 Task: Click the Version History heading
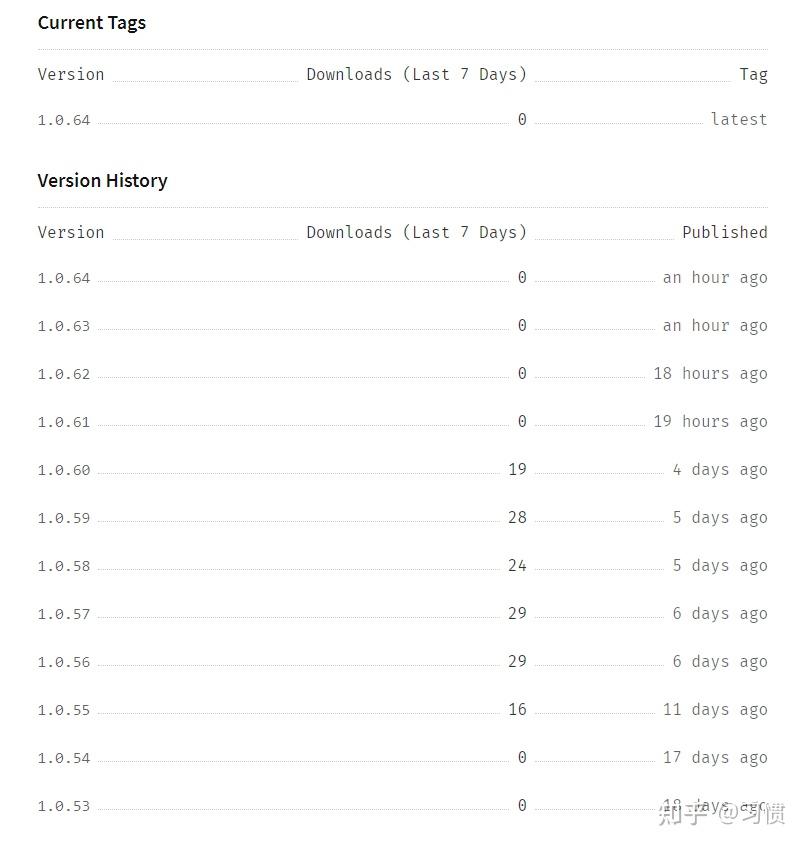(x=103, y=180)
